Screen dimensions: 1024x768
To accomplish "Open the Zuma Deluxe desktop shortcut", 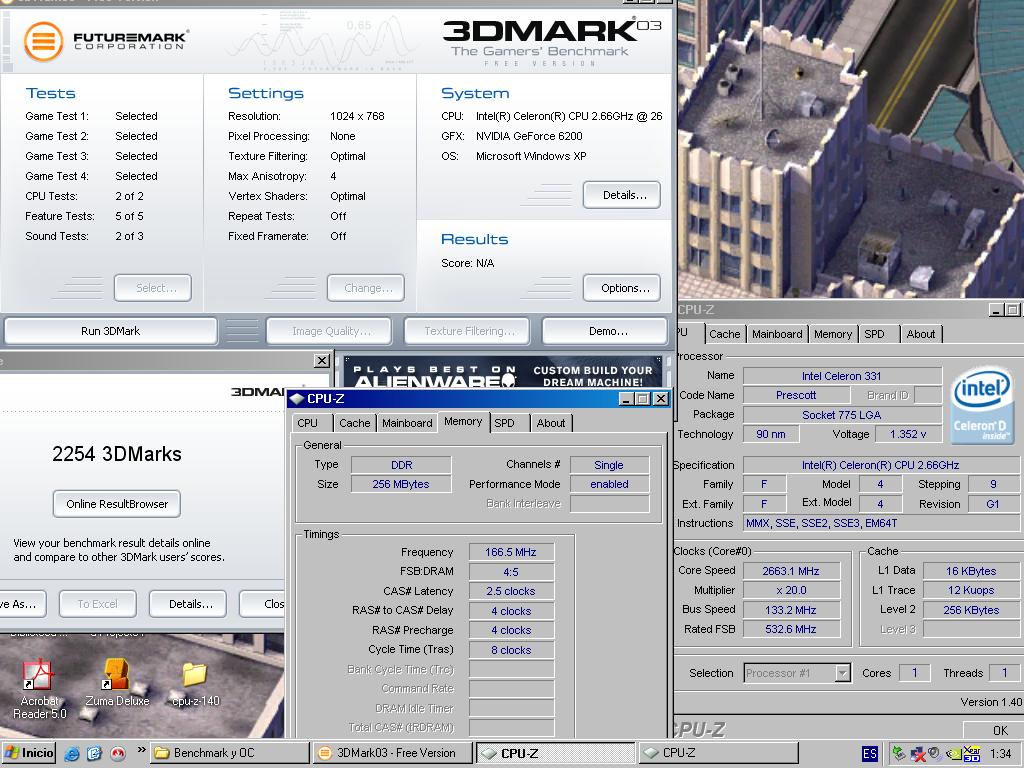I will (117, 682).
